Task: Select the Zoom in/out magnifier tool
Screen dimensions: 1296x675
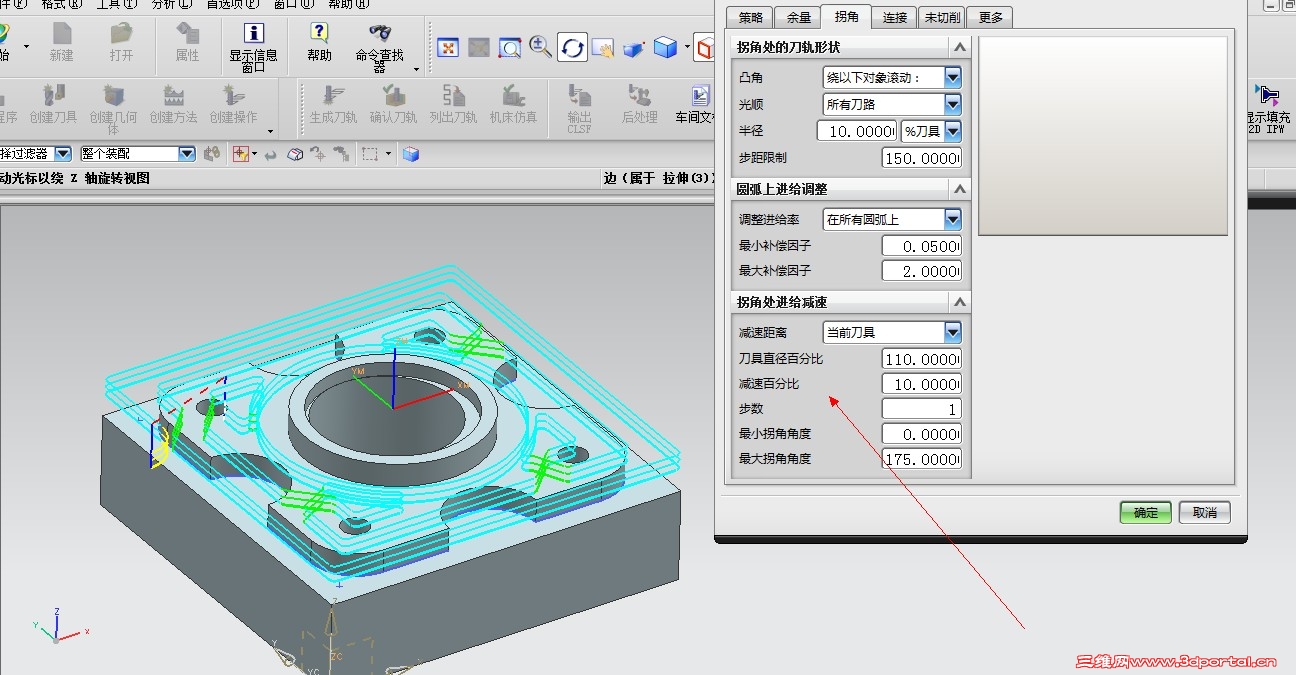Action: coord(541,46)
